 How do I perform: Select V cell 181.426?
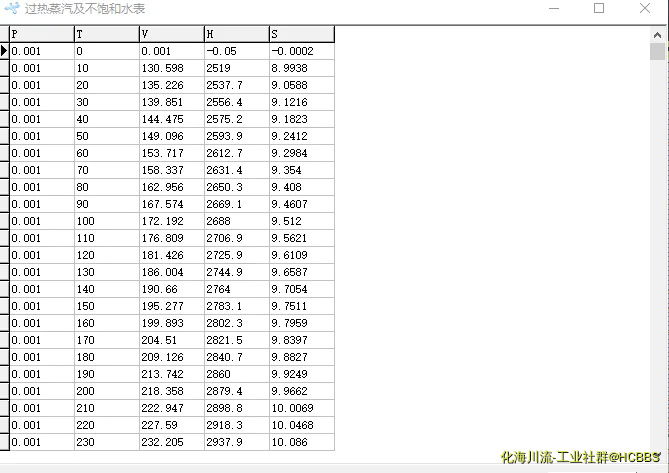click(x=172, y=255)
